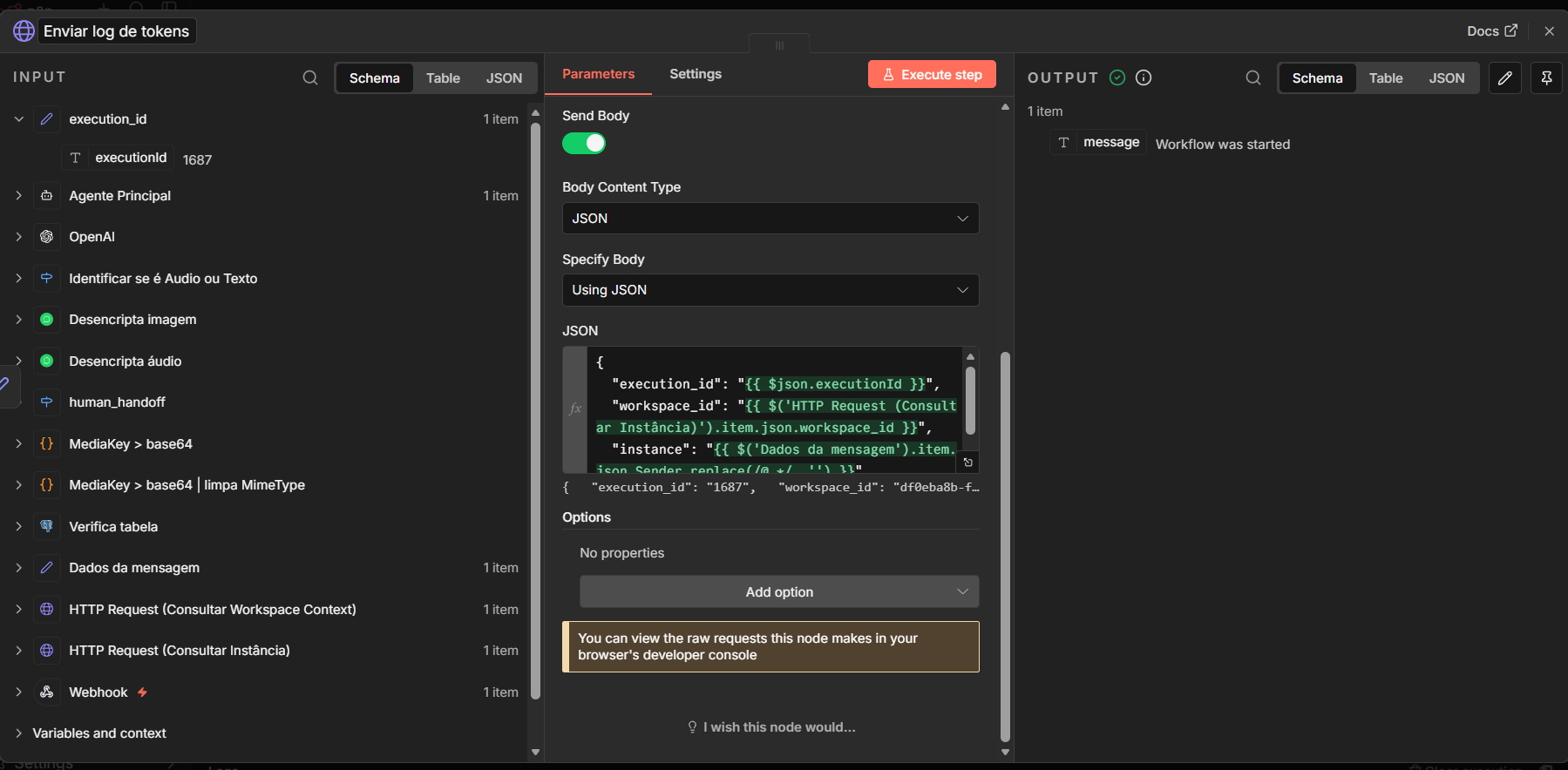Edit output with the pencil icon

[1505, 78]
